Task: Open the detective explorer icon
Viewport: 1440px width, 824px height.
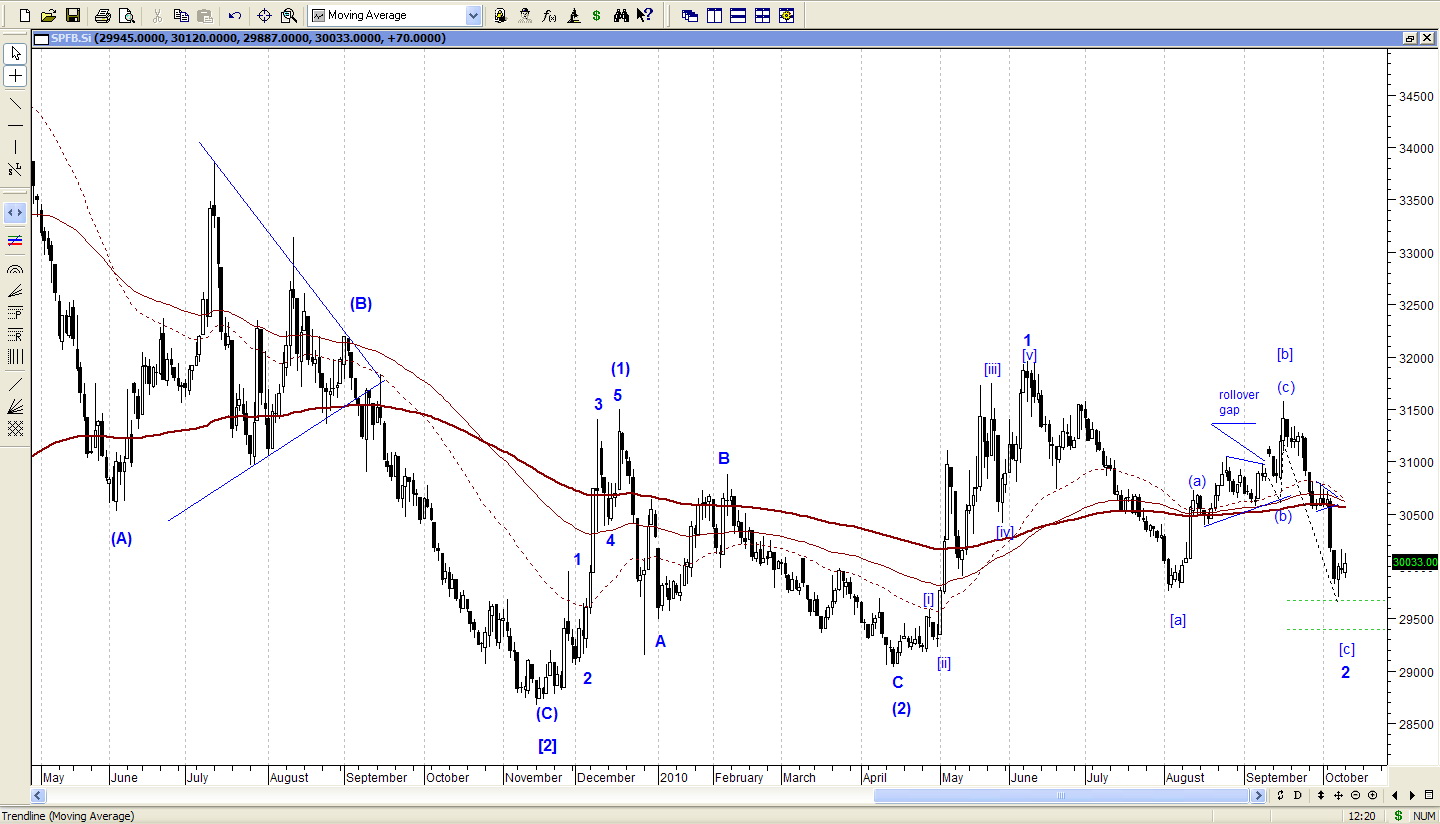Action: tap(525, 15)
